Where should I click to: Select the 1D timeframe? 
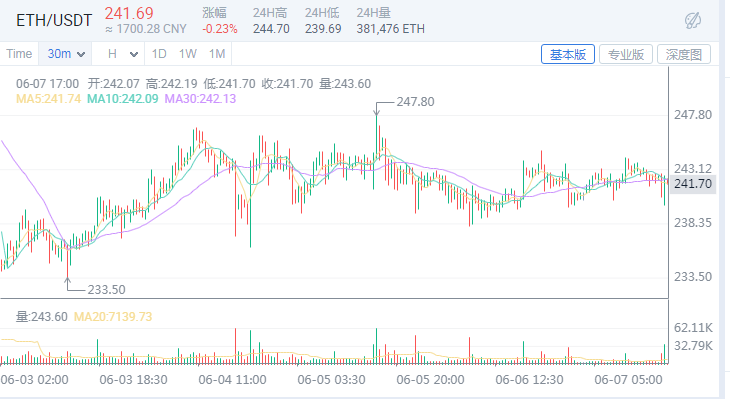point(159,54)
